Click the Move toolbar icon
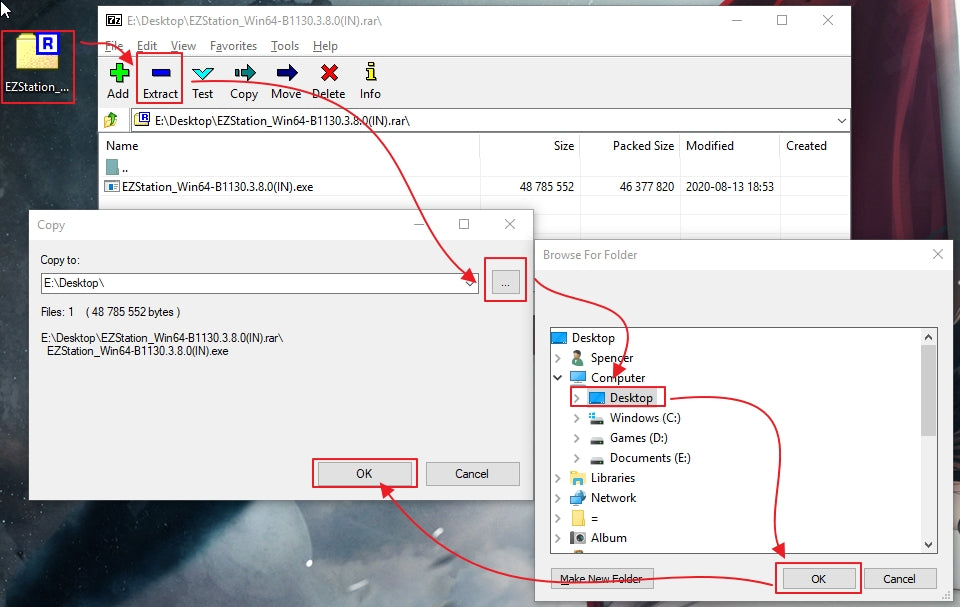The height and width of the screenshot is (607, 960). [x=286, y=79]
